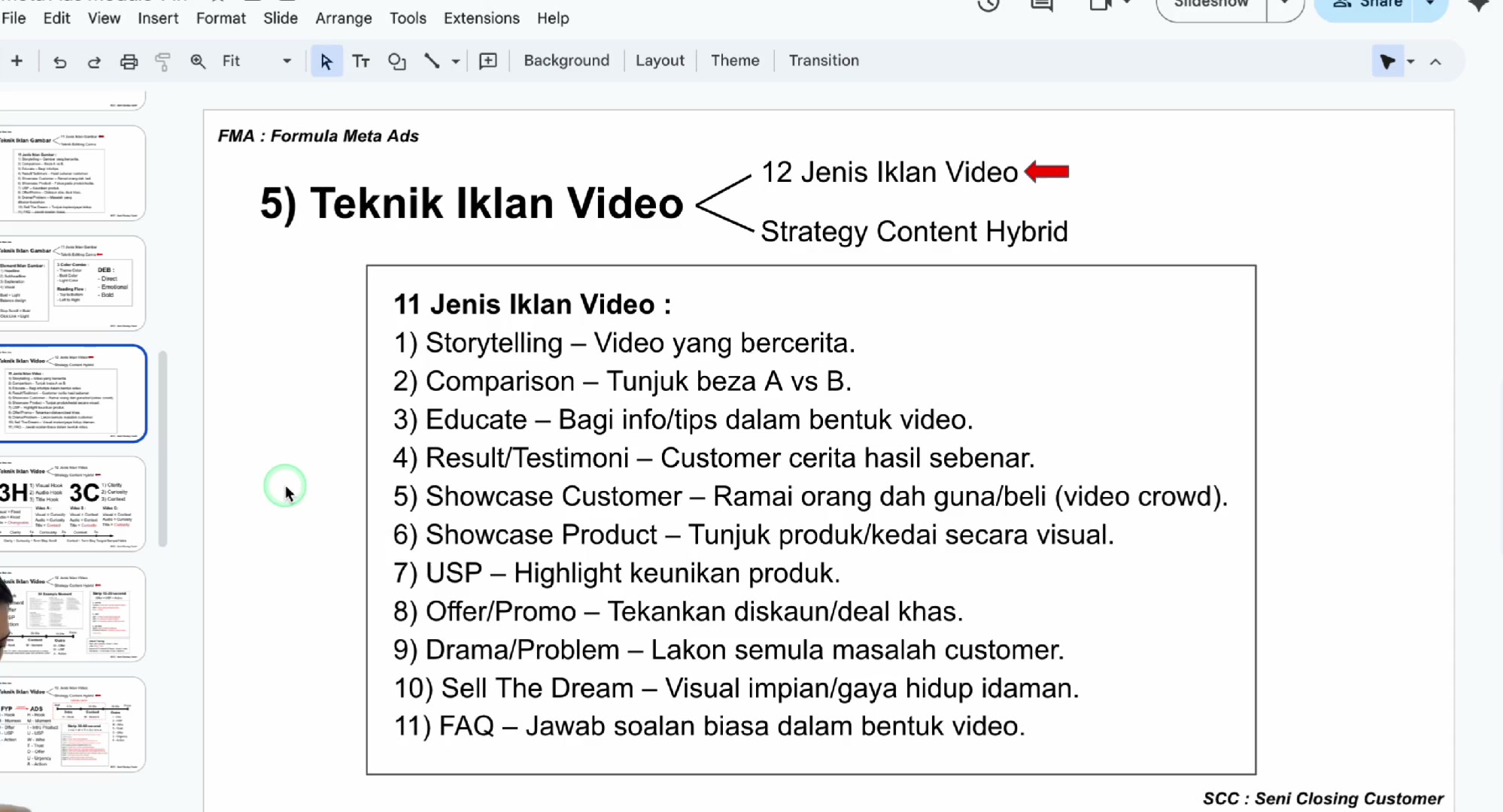The width and height of the screenshot is (1503, 812).
Task: Expand the pointer mode options arrow
Action: click(1410, 62)
